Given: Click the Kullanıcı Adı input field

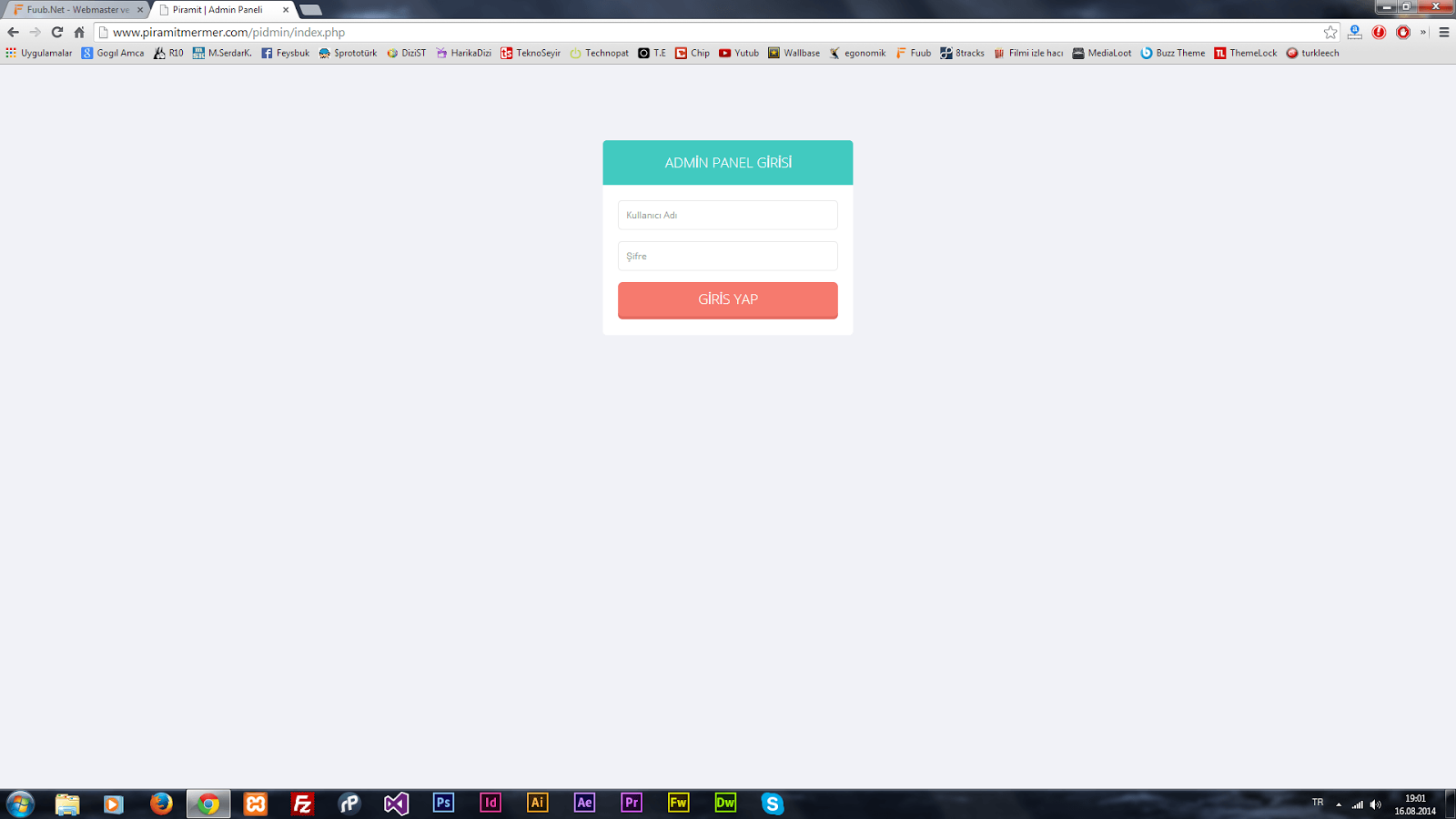Looking at the screenshot, I should point(727,215).
